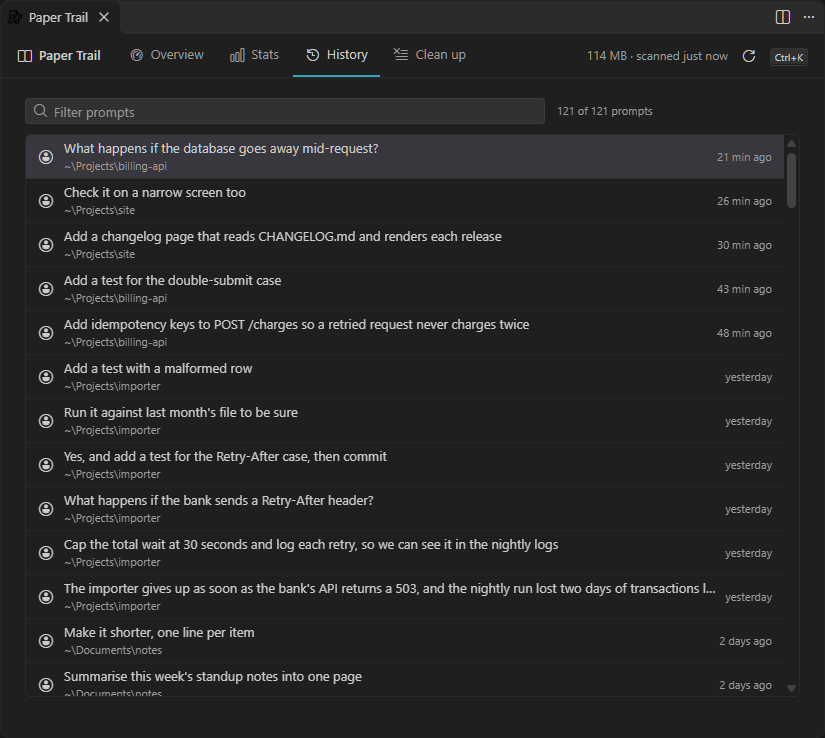
Task: Close the Paper Trail editor tab
Action: pos(104,17)
